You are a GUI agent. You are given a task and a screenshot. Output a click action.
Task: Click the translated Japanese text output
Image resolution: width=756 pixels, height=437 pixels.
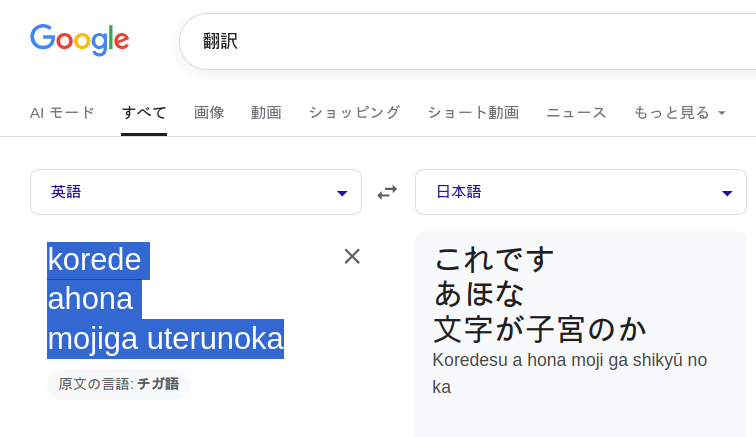[x=539, y=294]
